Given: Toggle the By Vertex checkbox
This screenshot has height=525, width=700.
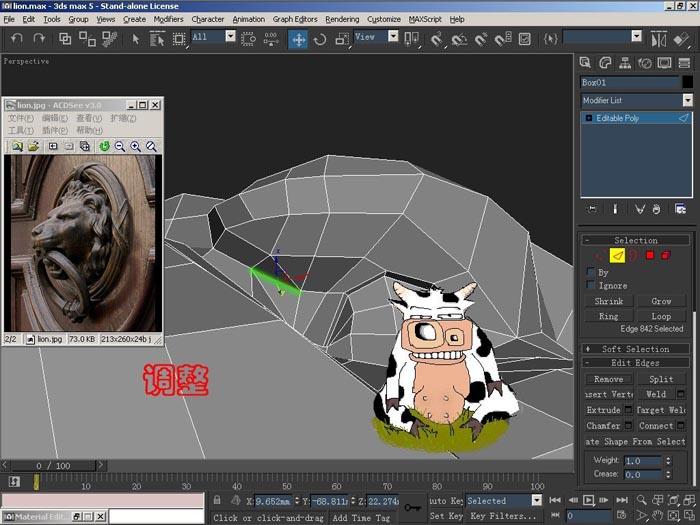Looking at the screenshot, I should point(591,272).
